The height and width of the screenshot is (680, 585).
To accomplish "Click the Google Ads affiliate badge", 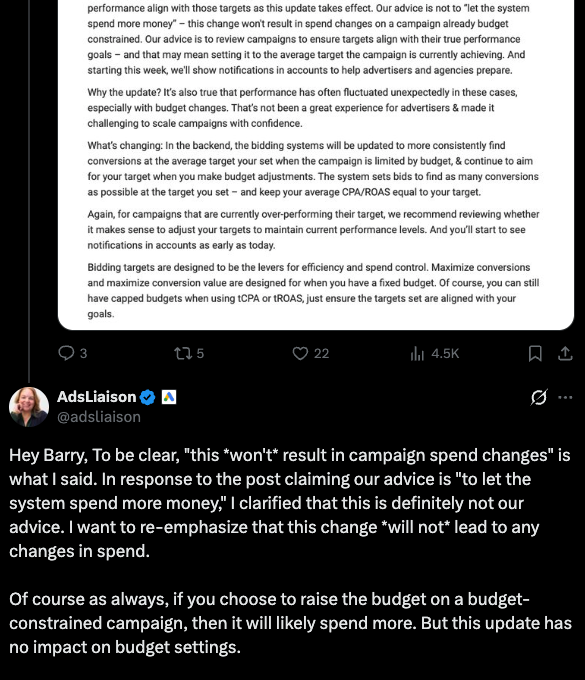I will coord(169,397).
